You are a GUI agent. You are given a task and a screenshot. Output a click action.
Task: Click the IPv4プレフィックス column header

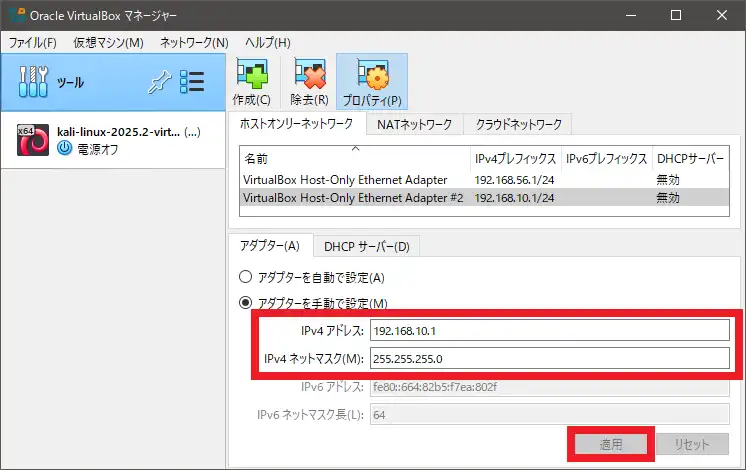tap(516, 158)
